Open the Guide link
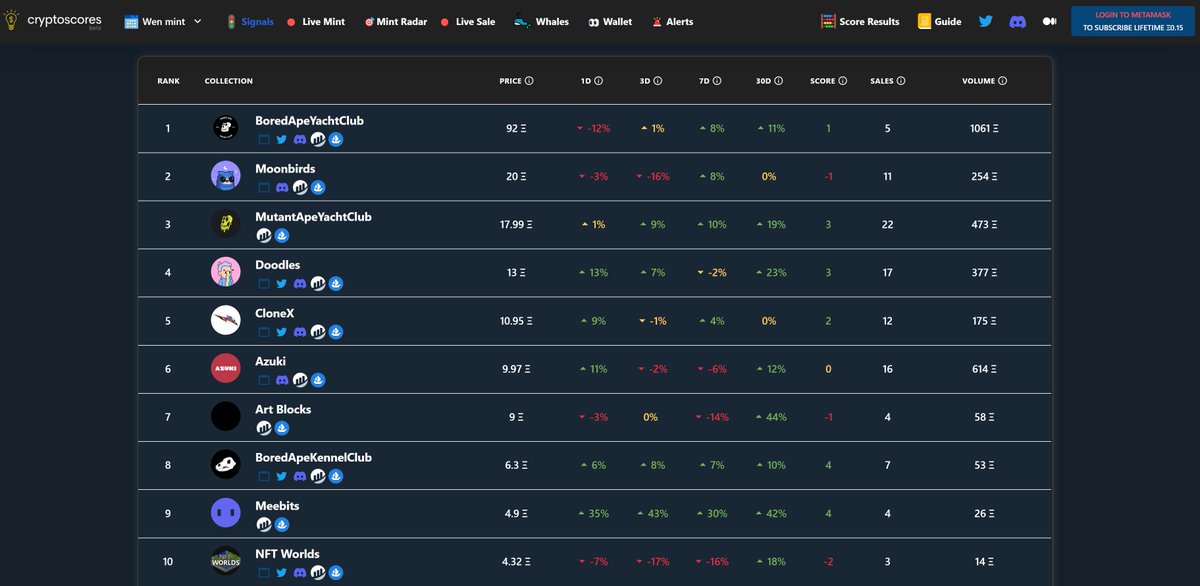The image size is (1200, 586). point(939,21)
